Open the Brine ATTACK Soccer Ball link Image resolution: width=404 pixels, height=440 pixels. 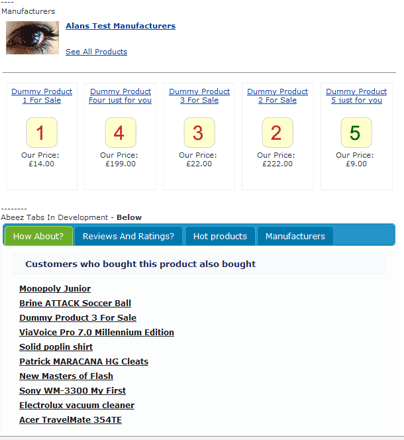point(75,303)
